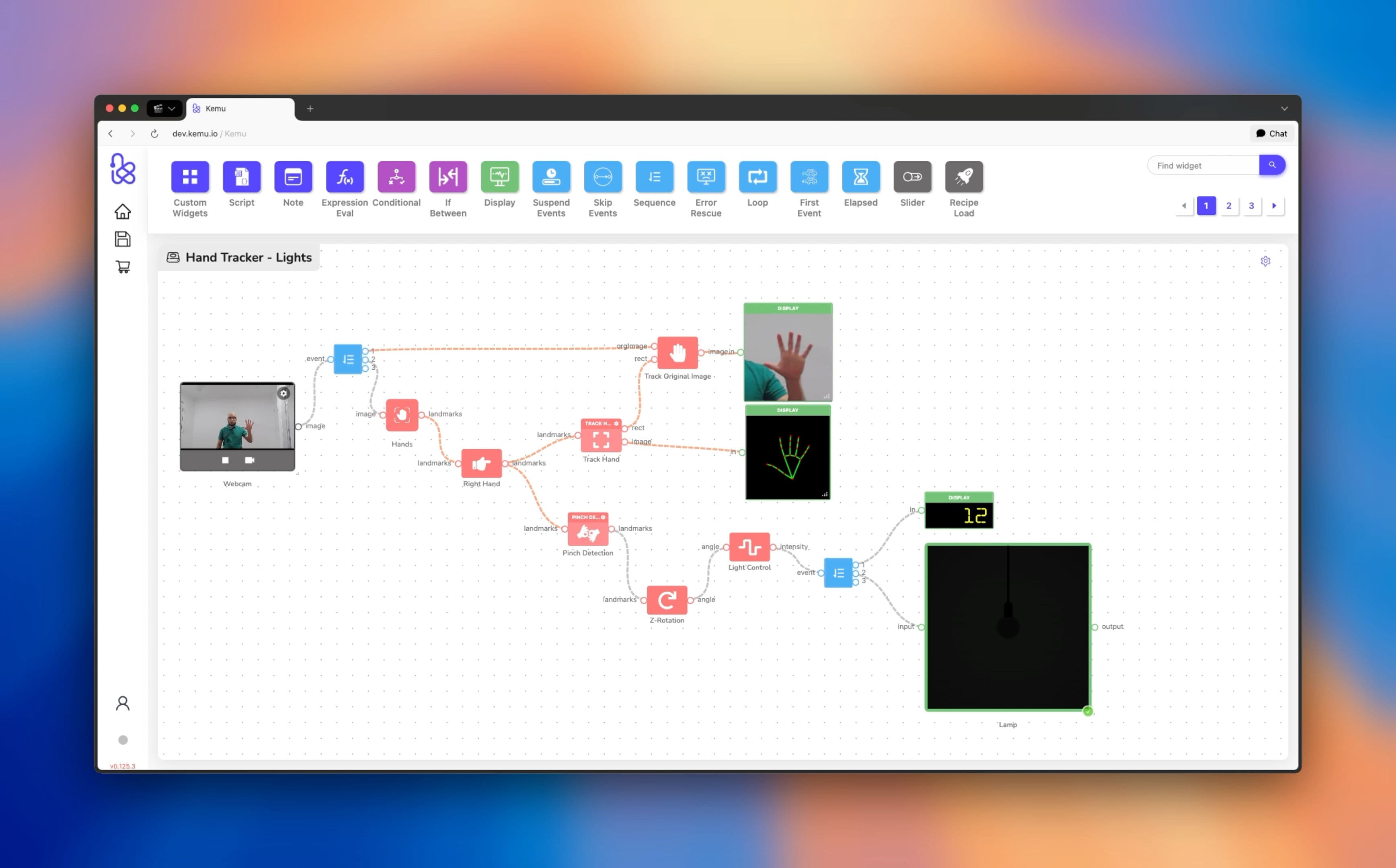1396x868 pixels.
Task: Click the save icon in the sidebar
Action: tap(122, 239)
